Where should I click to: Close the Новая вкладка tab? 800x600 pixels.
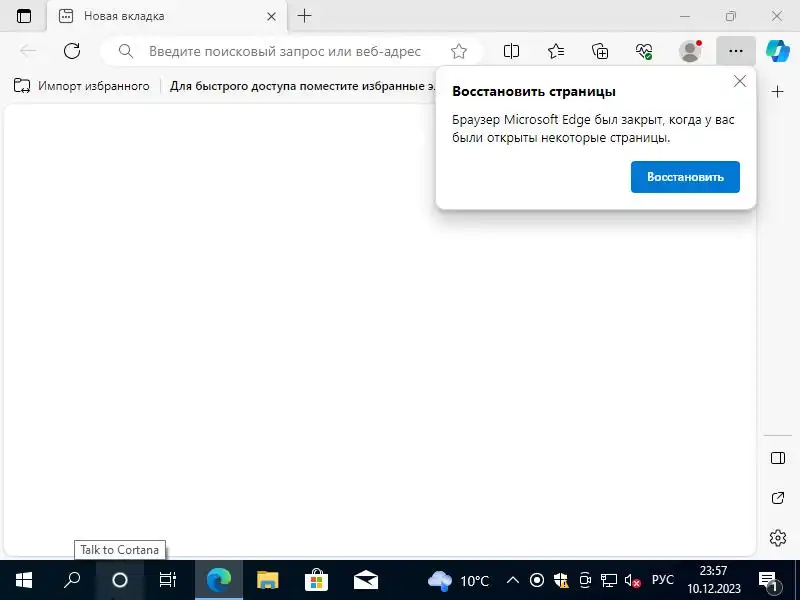point(271,16)
